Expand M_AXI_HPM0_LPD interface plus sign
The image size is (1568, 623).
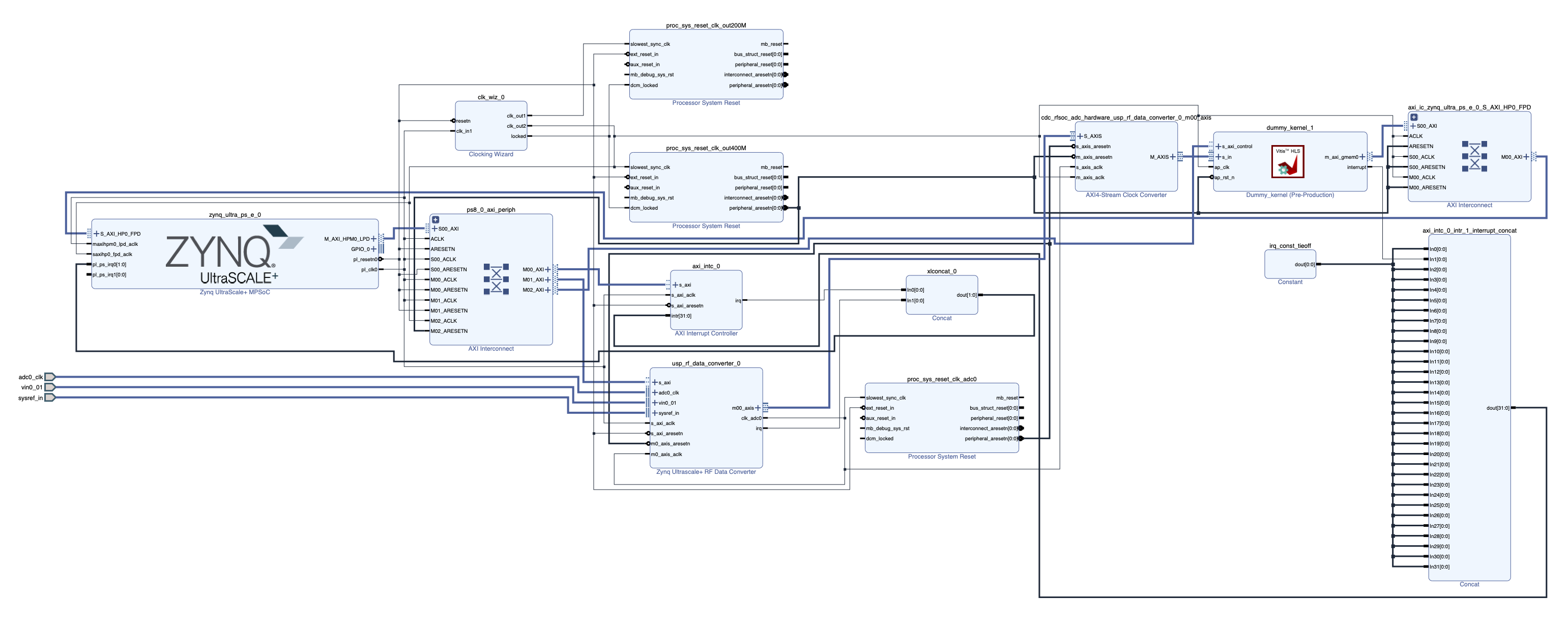374,239
